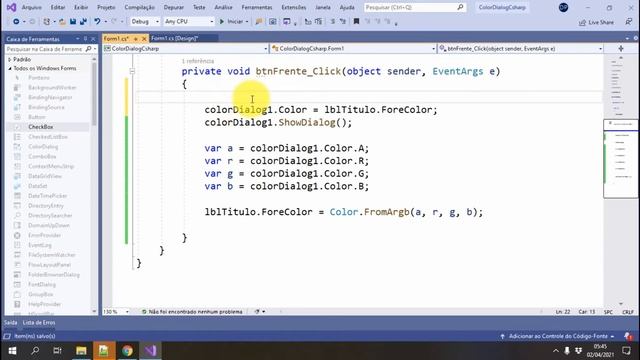Open the Lista de Erros panel tab

click(39, 322)
